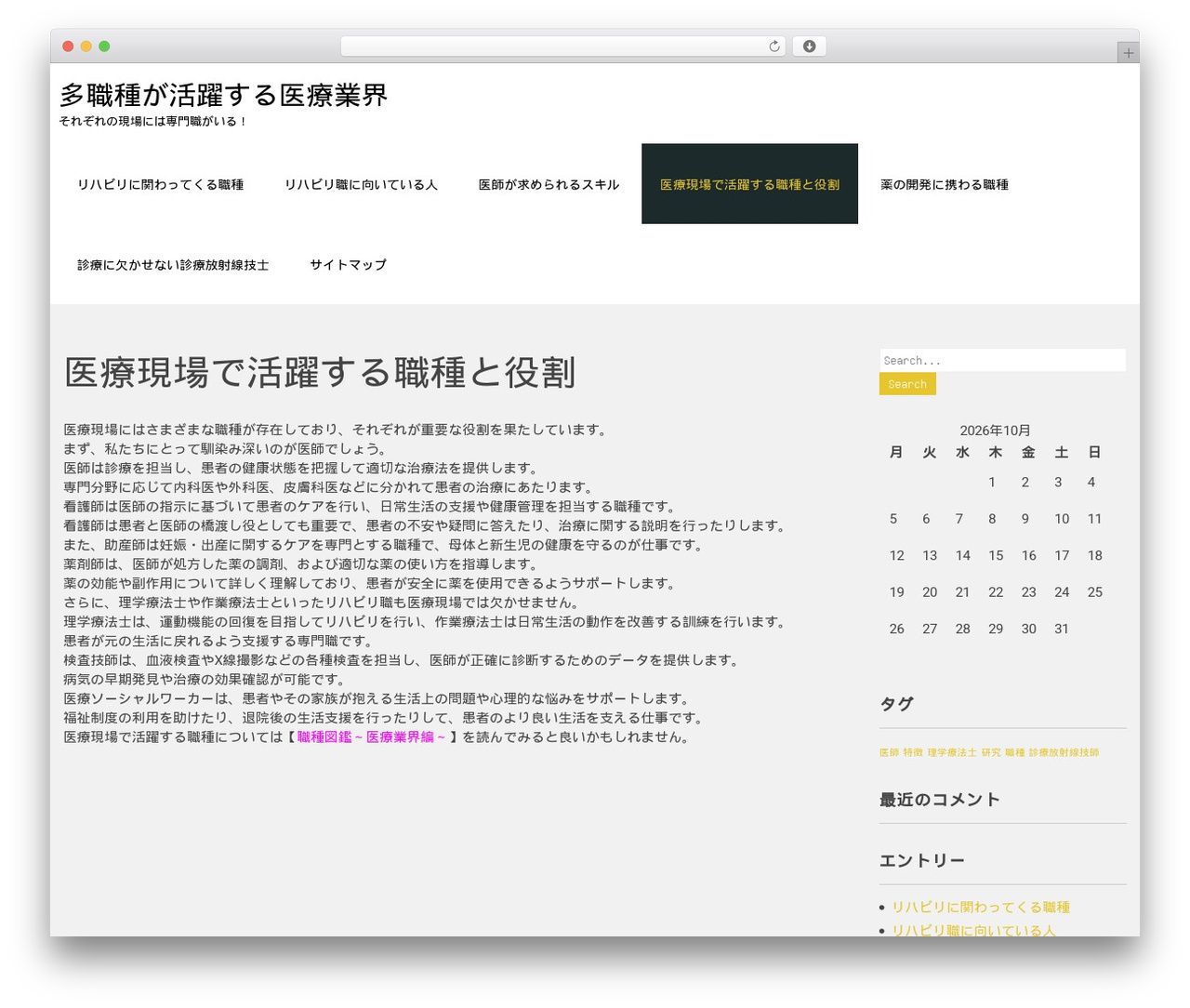Click the Search... input field

pyautogui.click(x=1002, y=360)
